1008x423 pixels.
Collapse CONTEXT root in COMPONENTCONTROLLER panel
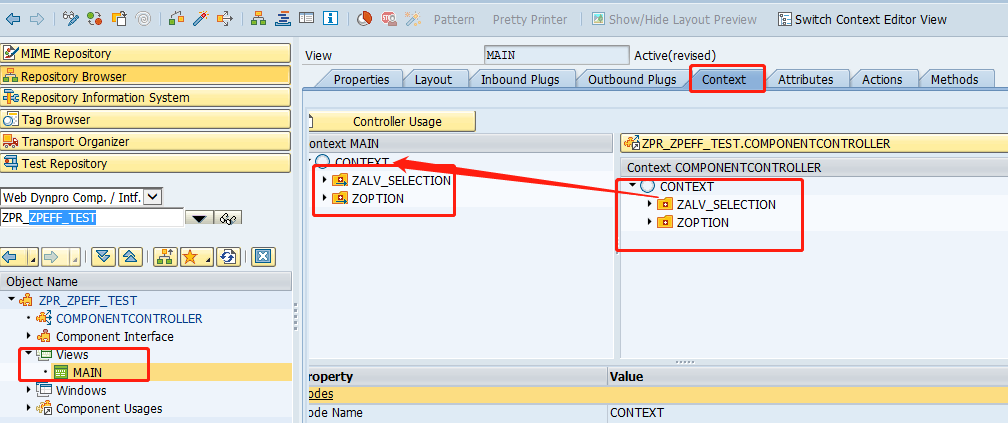click(x=633, y=186)
